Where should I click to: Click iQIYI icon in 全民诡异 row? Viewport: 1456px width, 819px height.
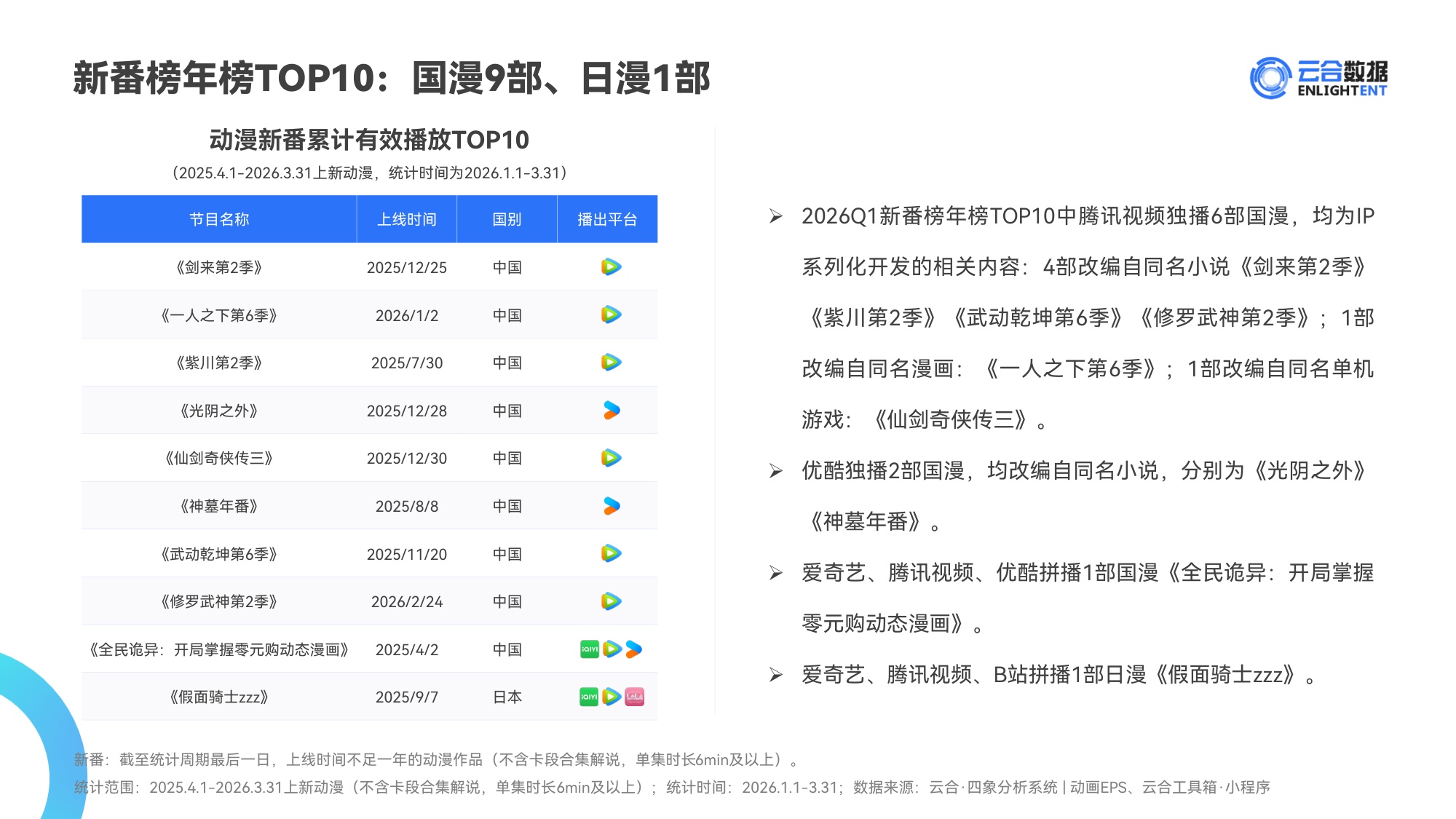589,649
